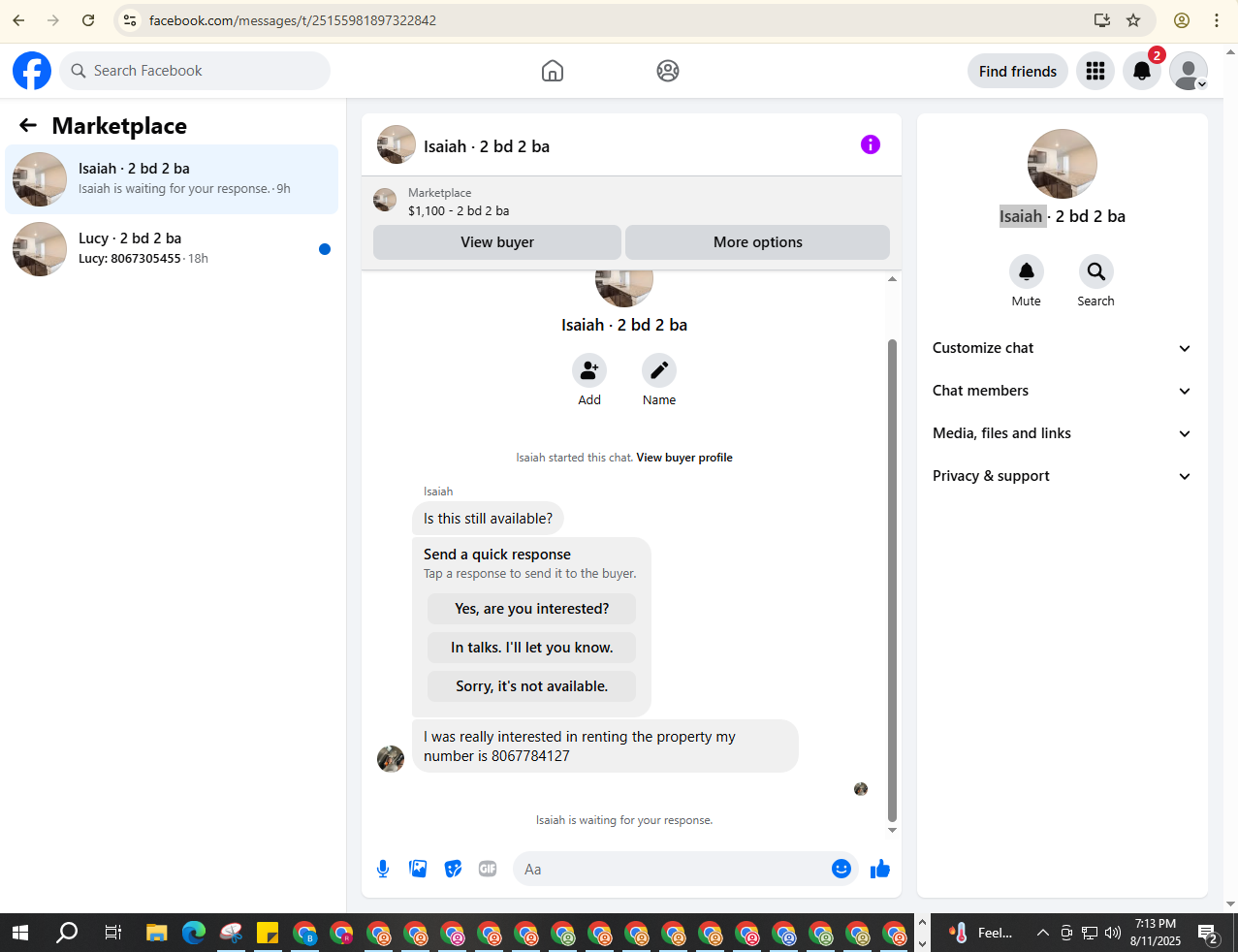
Task: Show hidden system tray icons chevron
Action: pyautogui.click(x=1043, y=933)
